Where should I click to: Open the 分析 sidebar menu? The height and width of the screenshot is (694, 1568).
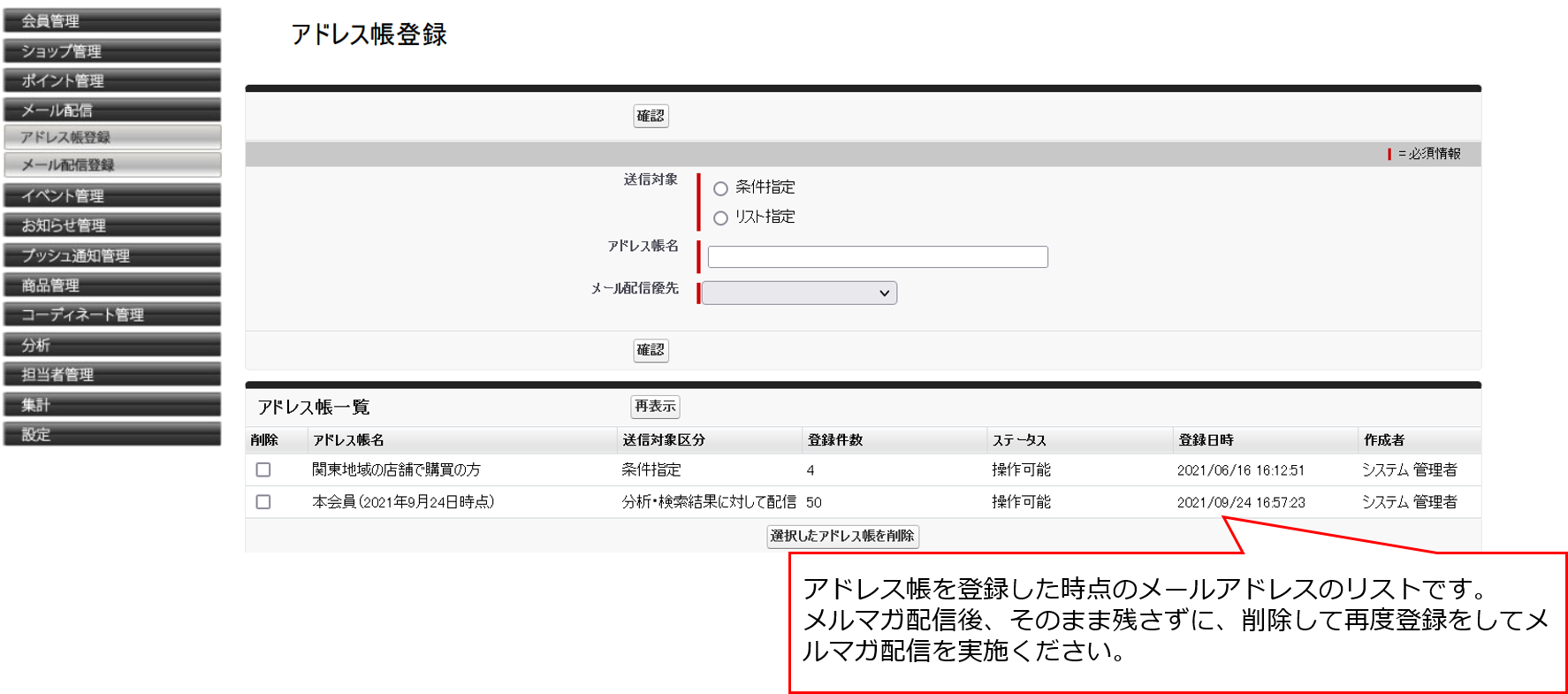pyautogui.click(x=112, y=345)
